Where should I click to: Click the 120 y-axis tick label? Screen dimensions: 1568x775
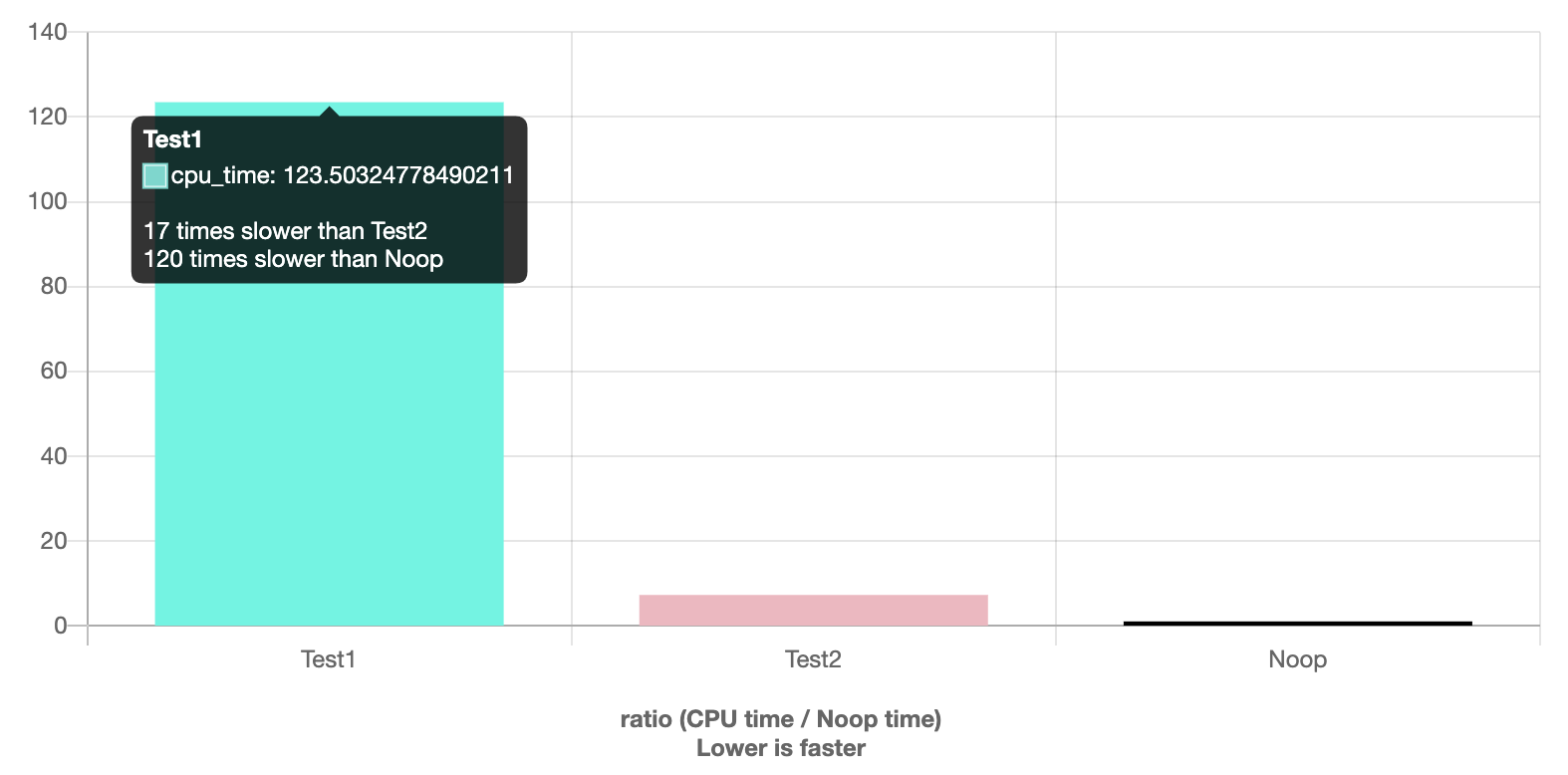coord(48,117)
